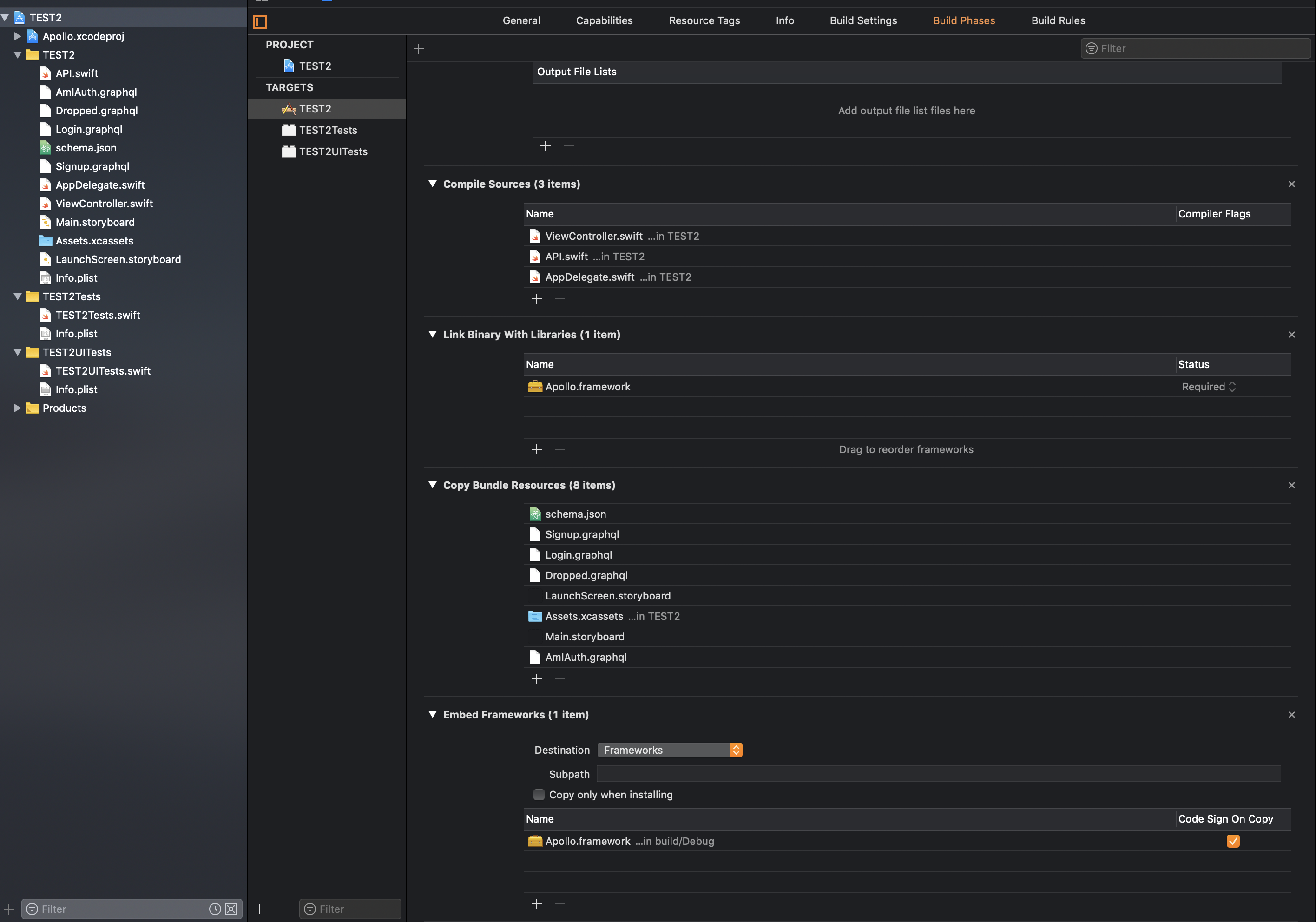Select the Build Phases tab
The height and width of the screenshot is (922, 1316).
[963, 20]
